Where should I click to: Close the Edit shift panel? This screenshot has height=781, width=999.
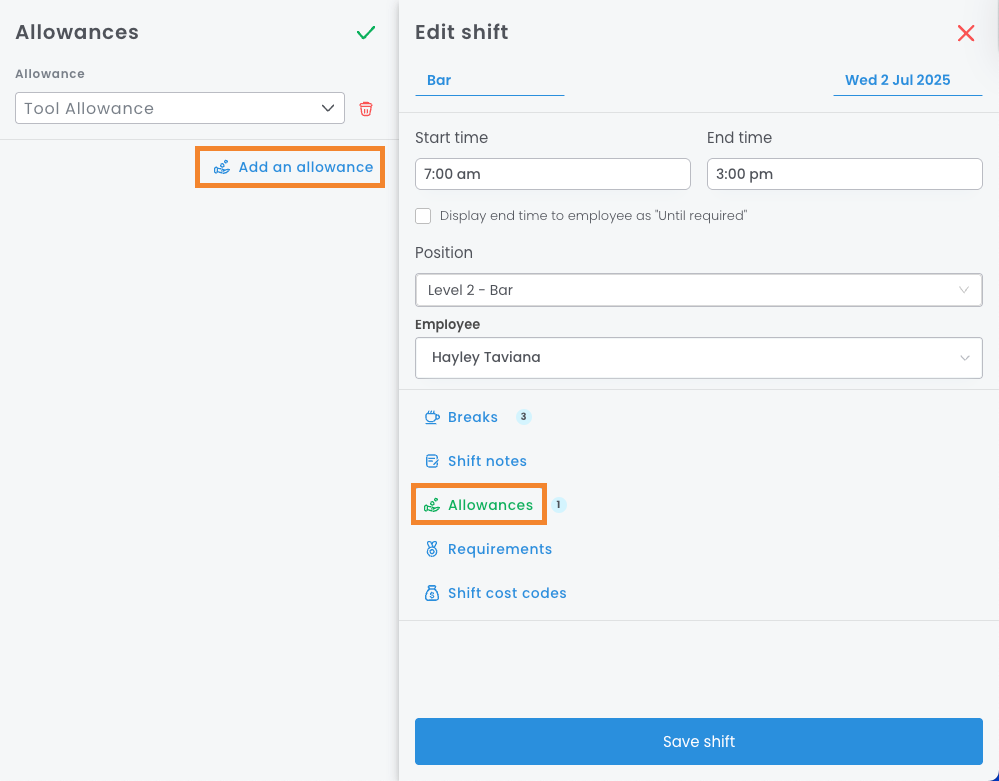coord(966,33)
